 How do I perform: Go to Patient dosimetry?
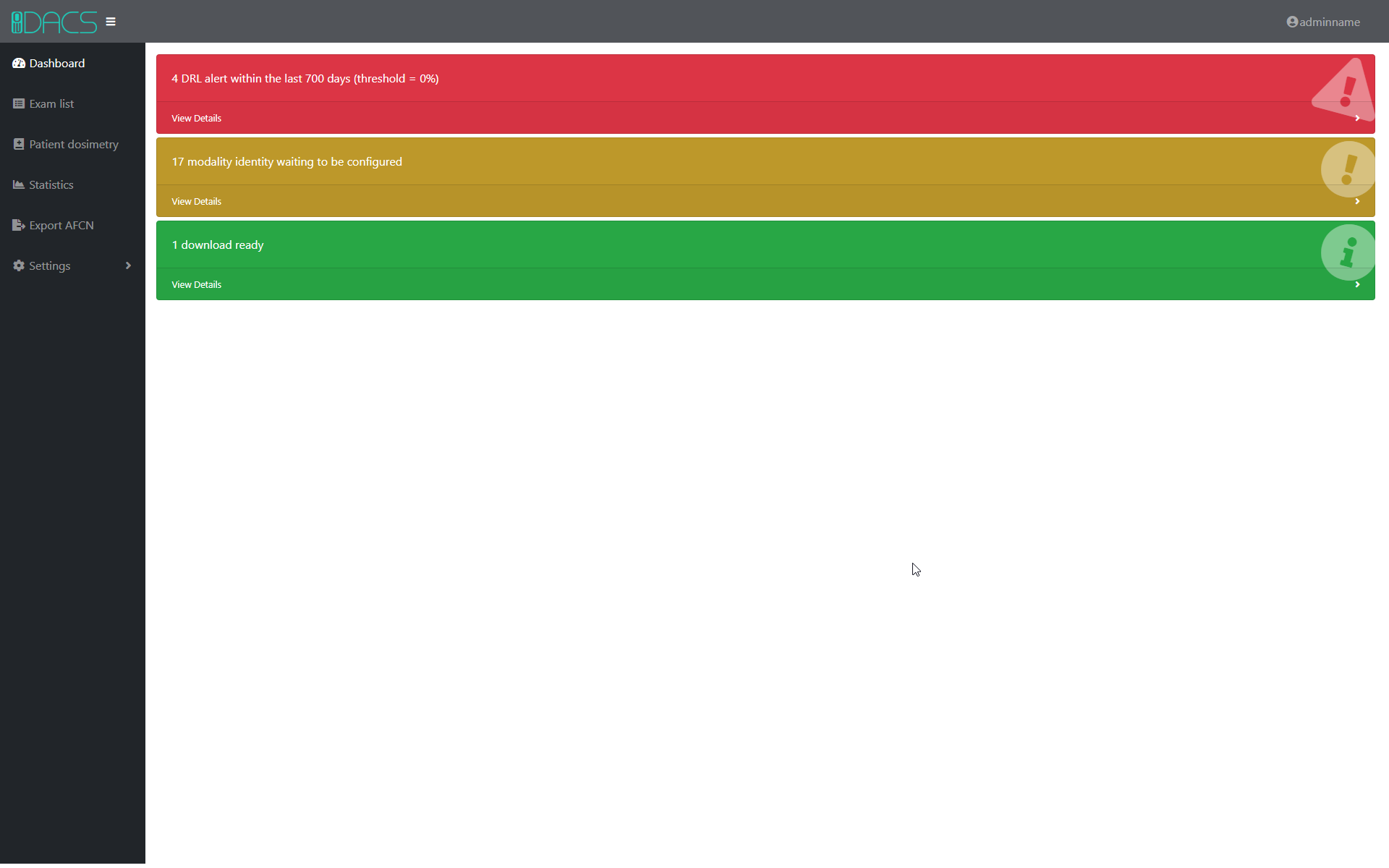point(74,145)
